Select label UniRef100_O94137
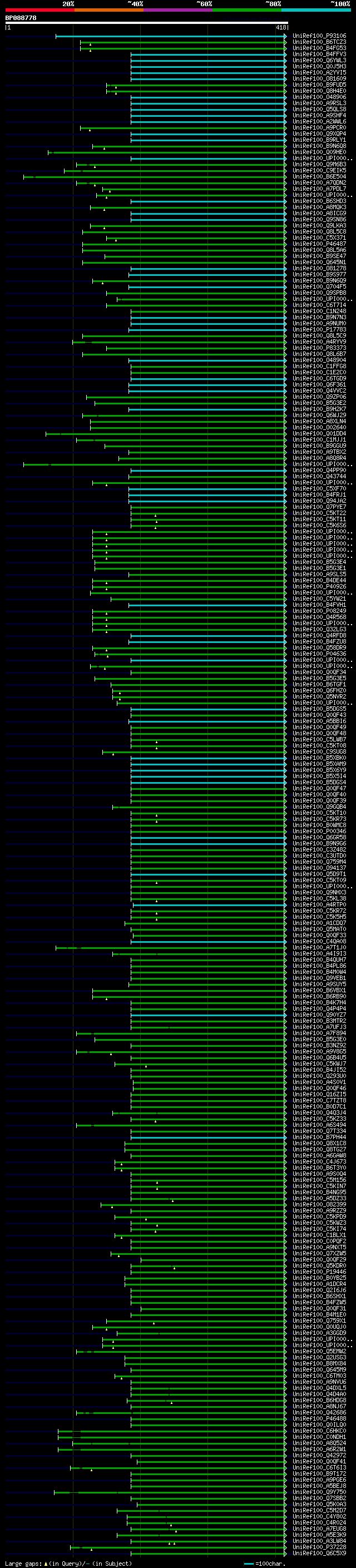Screen dimensions: 356x1568 (x=319, y=868)
